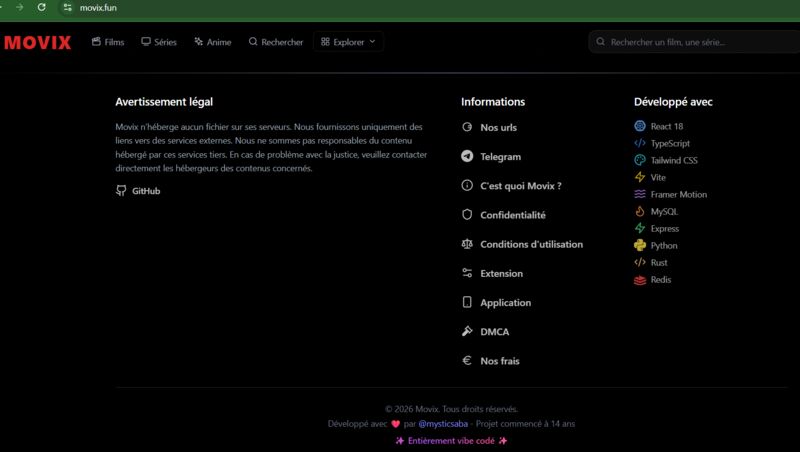Open C'est quoi Movix ? page
The width and height of the screenshot is (800, 452).
pos(511,186)
